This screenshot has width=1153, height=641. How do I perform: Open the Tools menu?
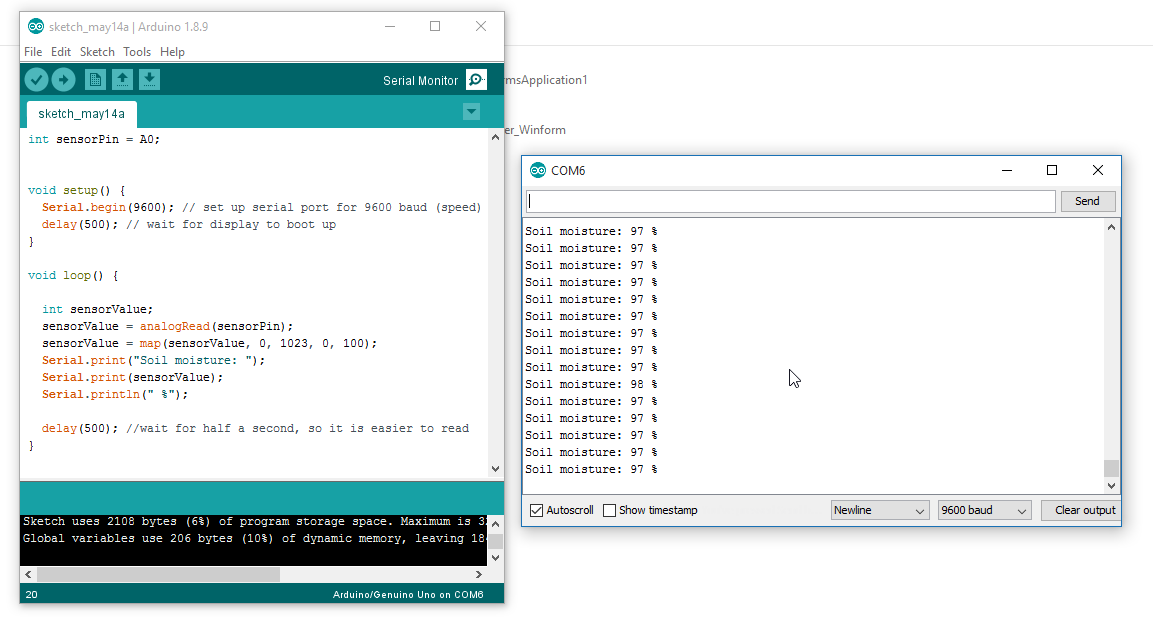point(137,51)
